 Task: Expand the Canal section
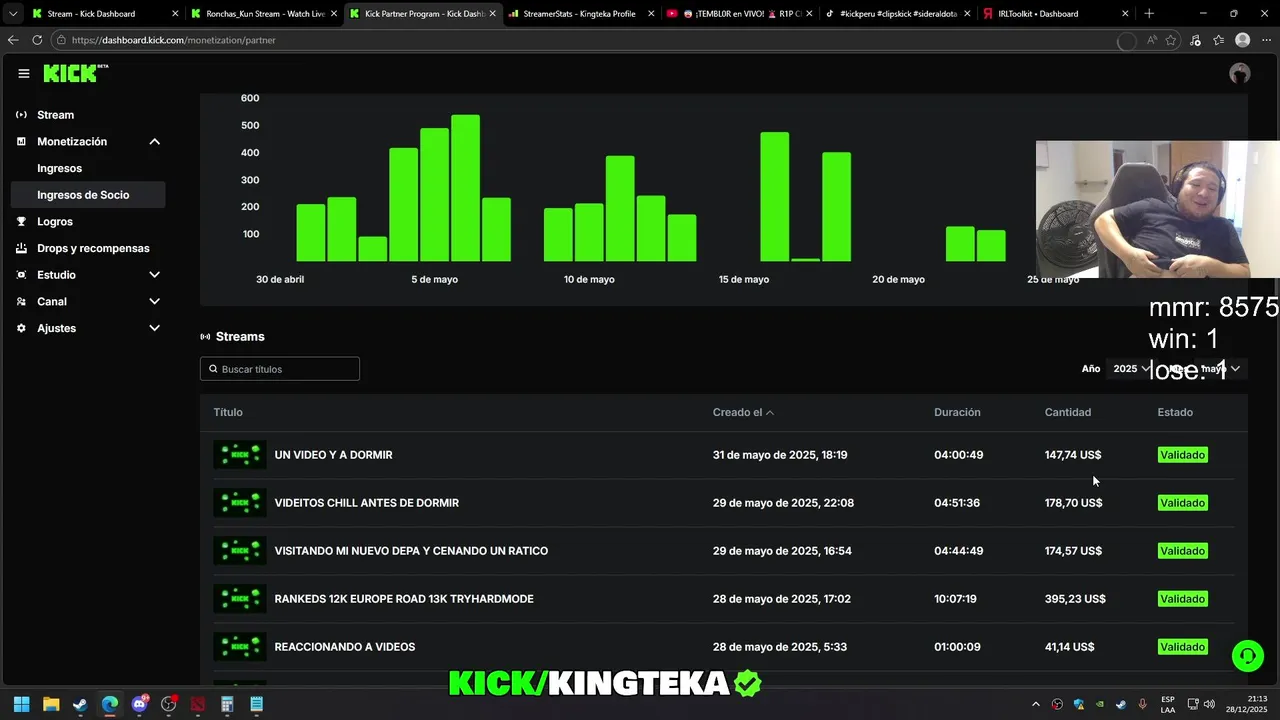[x=154, y=302]
